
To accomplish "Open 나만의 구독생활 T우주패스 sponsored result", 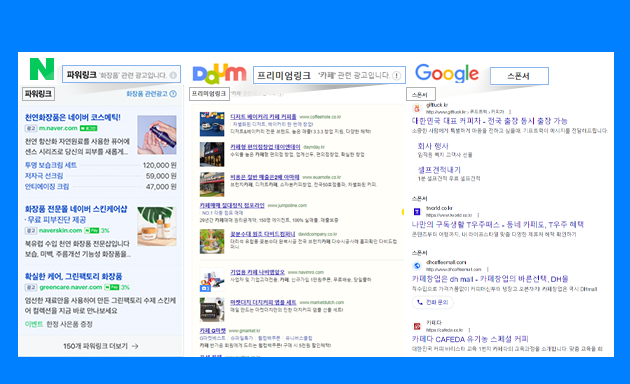I will (497, 224).
